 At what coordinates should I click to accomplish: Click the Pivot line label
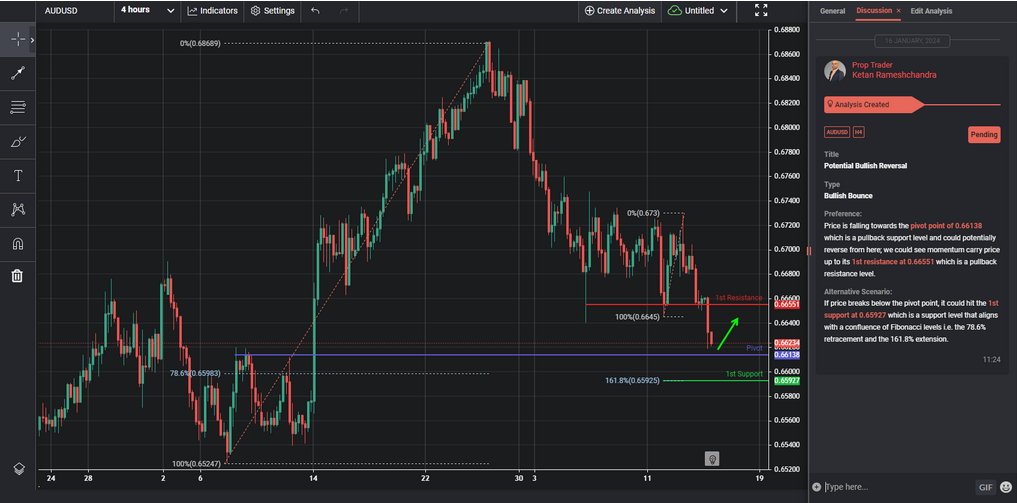click(754, 348)
